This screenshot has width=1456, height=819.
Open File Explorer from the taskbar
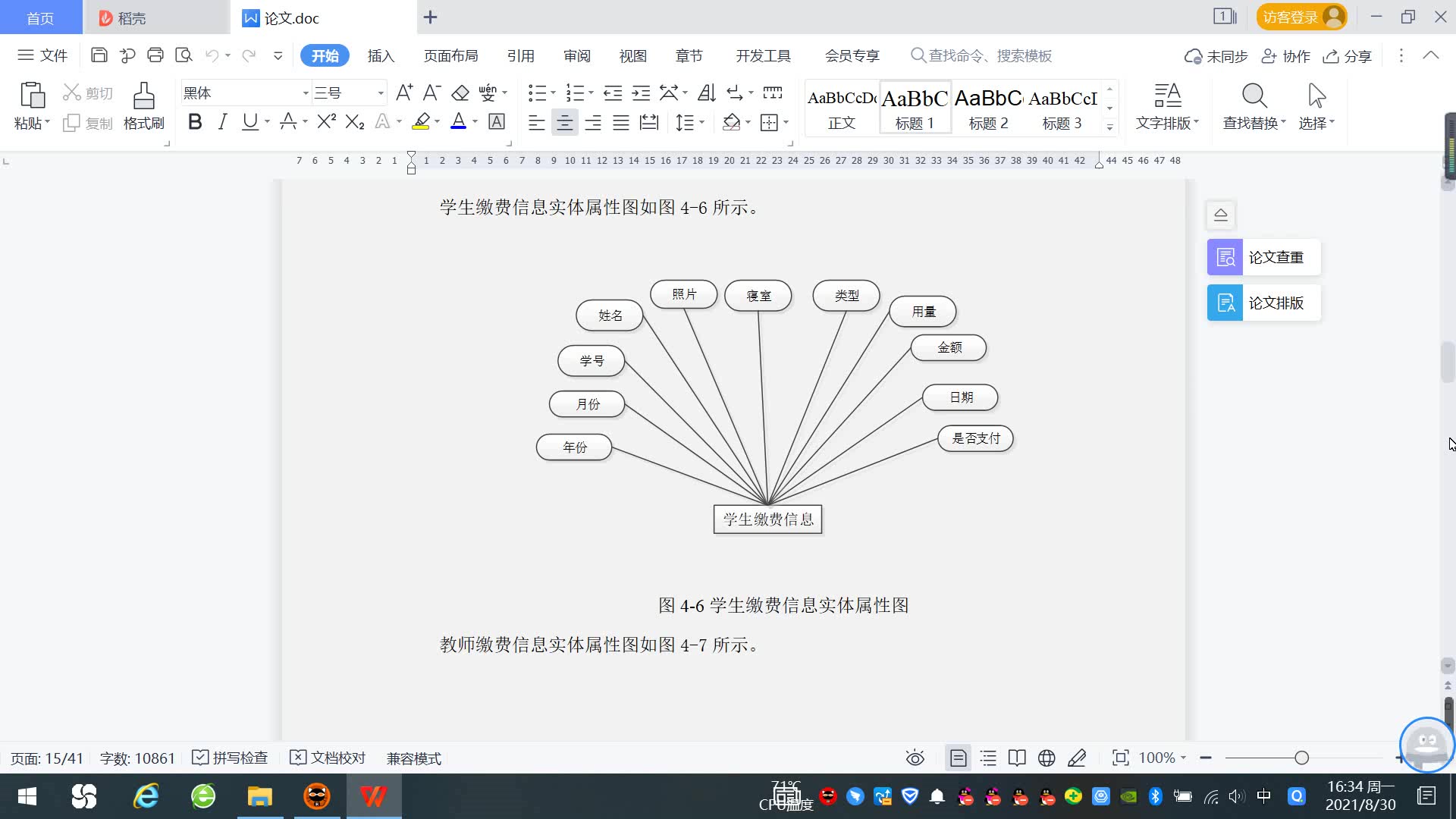point(259,797)
